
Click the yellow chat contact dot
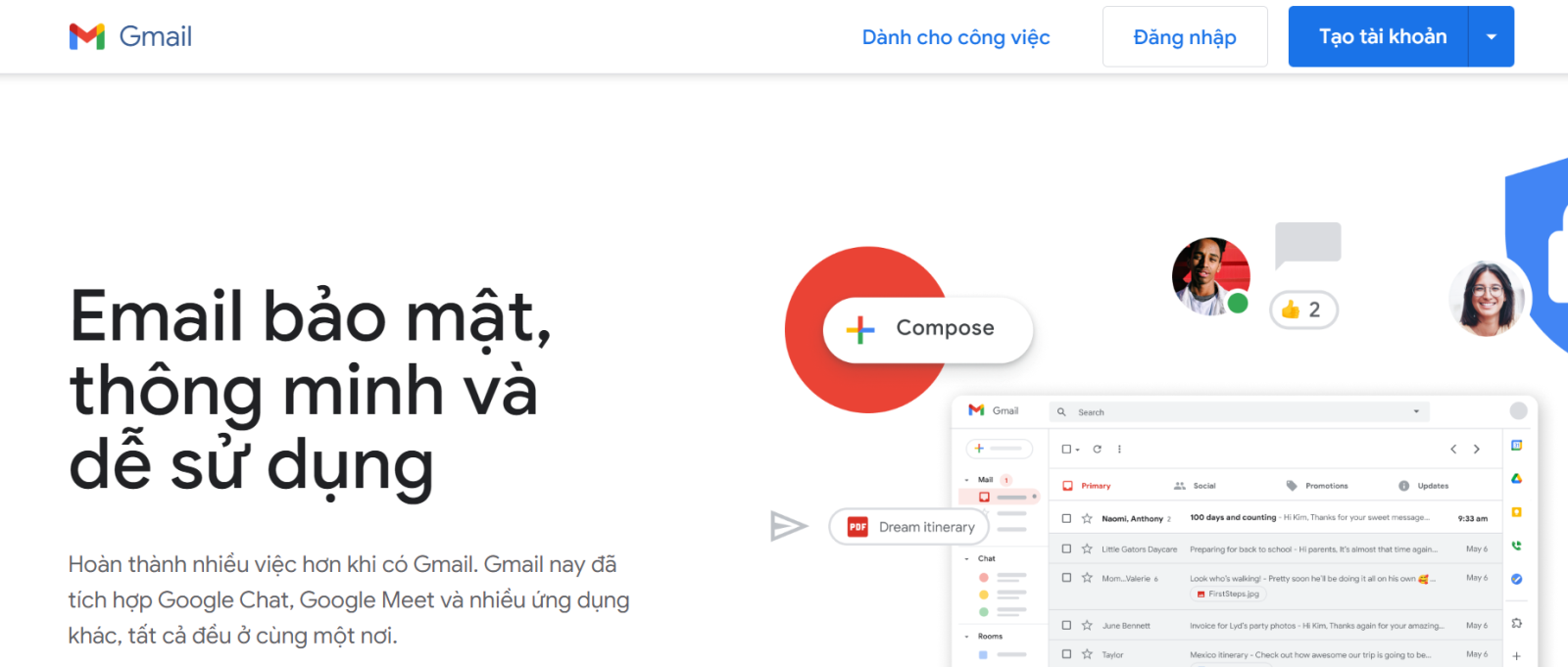point(984,595)
